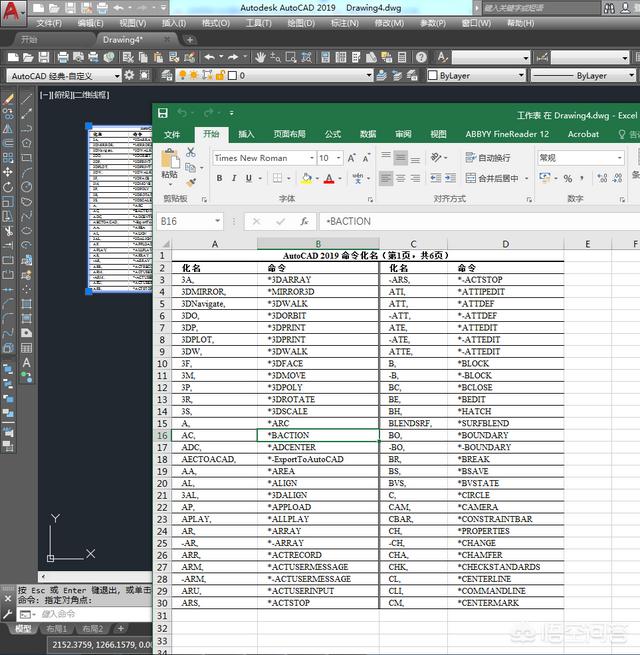Image resolution: width=640 pixels, height=655 pixels.
Task: Click the Cut scissors icon in Excel ribbon
Action: (x=190, y=152)
